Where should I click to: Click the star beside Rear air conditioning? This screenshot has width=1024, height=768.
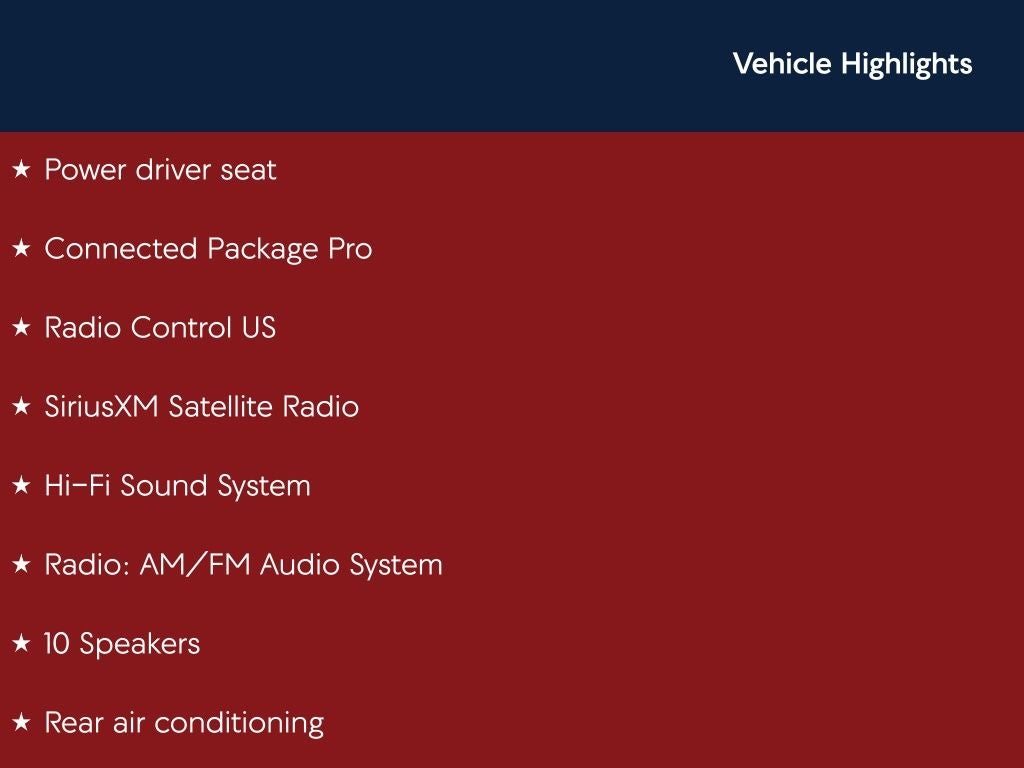[x=21, y=724]
